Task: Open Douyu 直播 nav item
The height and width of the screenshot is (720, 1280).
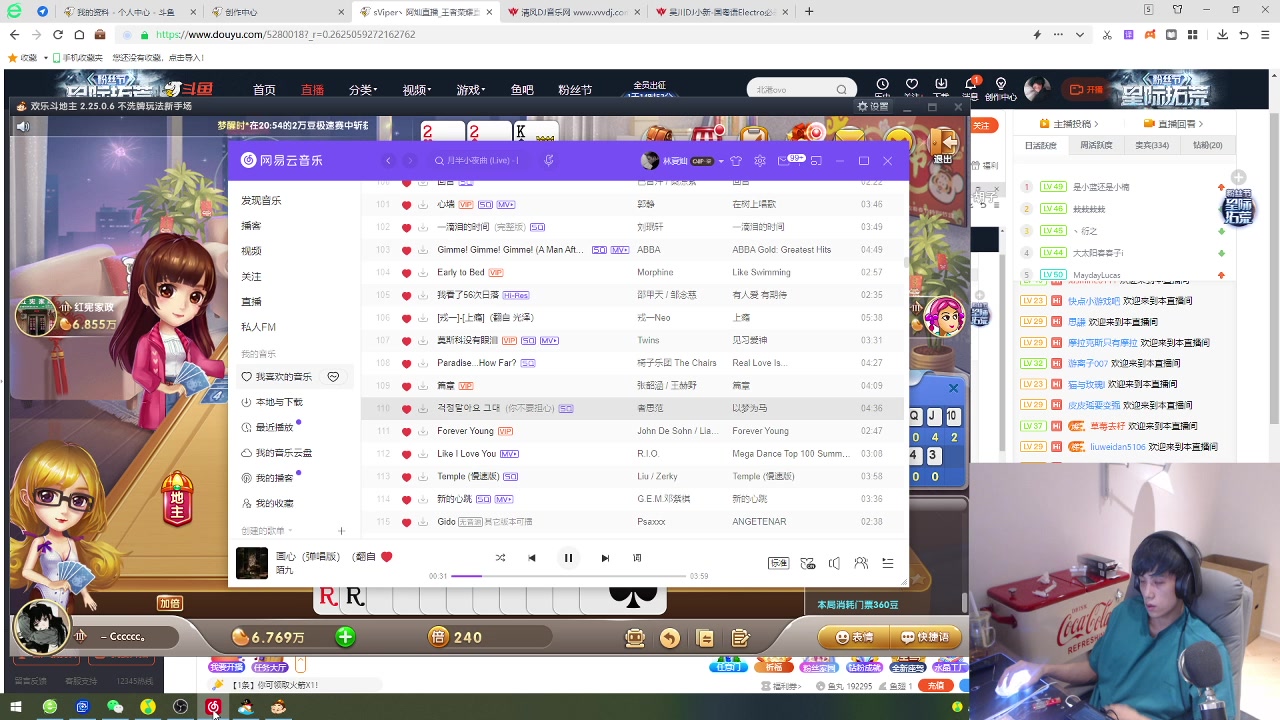Action: point(312,90)
